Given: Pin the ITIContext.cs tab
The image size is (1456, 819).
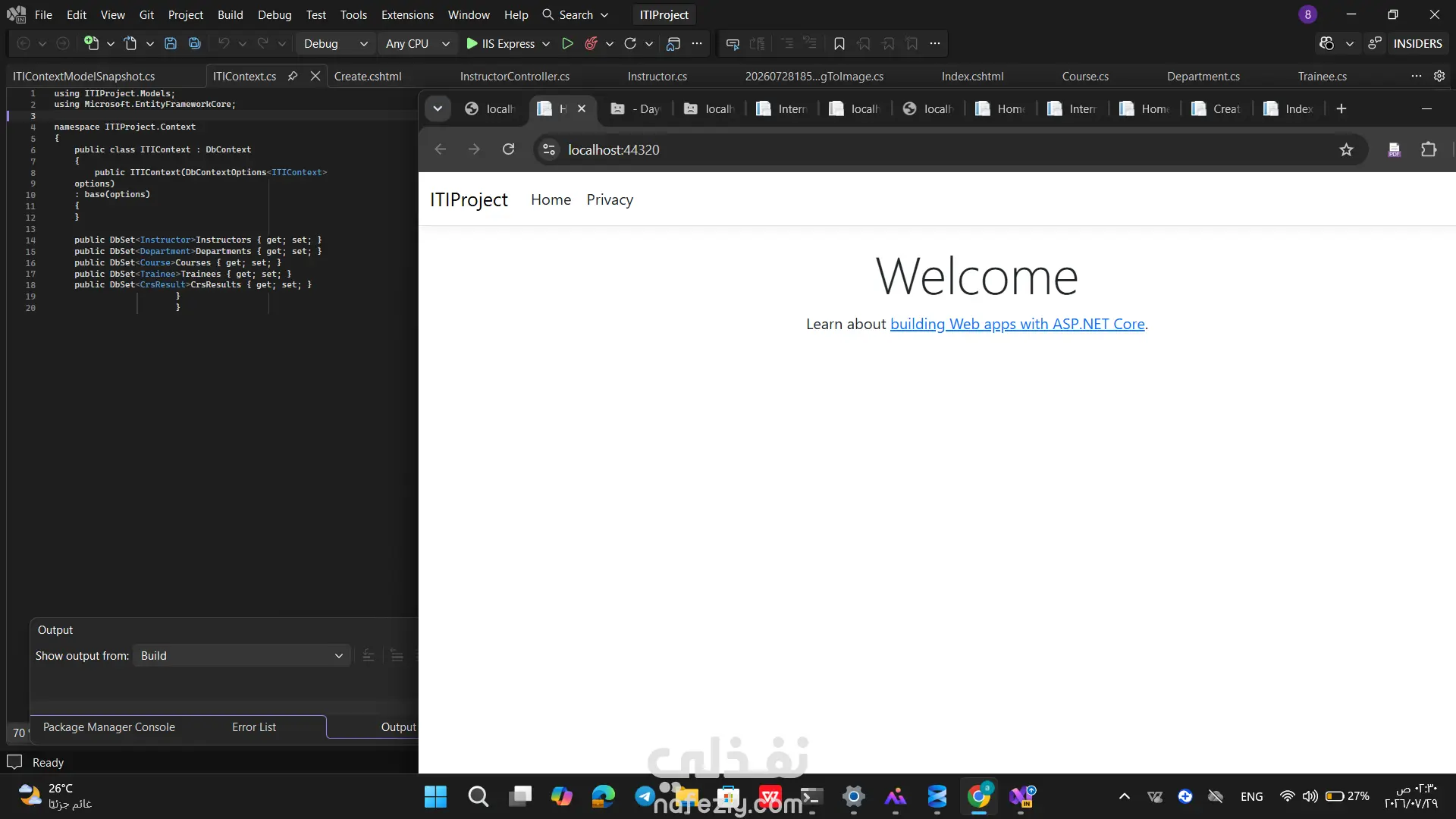Looking at the screenshot, I should pyautogui.click(x=293, y=76).
